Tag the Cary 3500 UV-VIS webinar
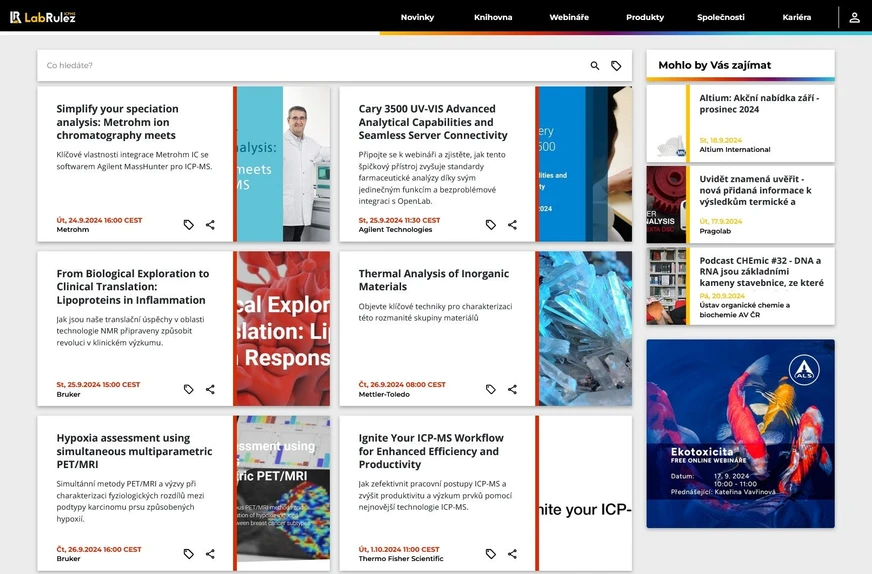 [490, 225]
